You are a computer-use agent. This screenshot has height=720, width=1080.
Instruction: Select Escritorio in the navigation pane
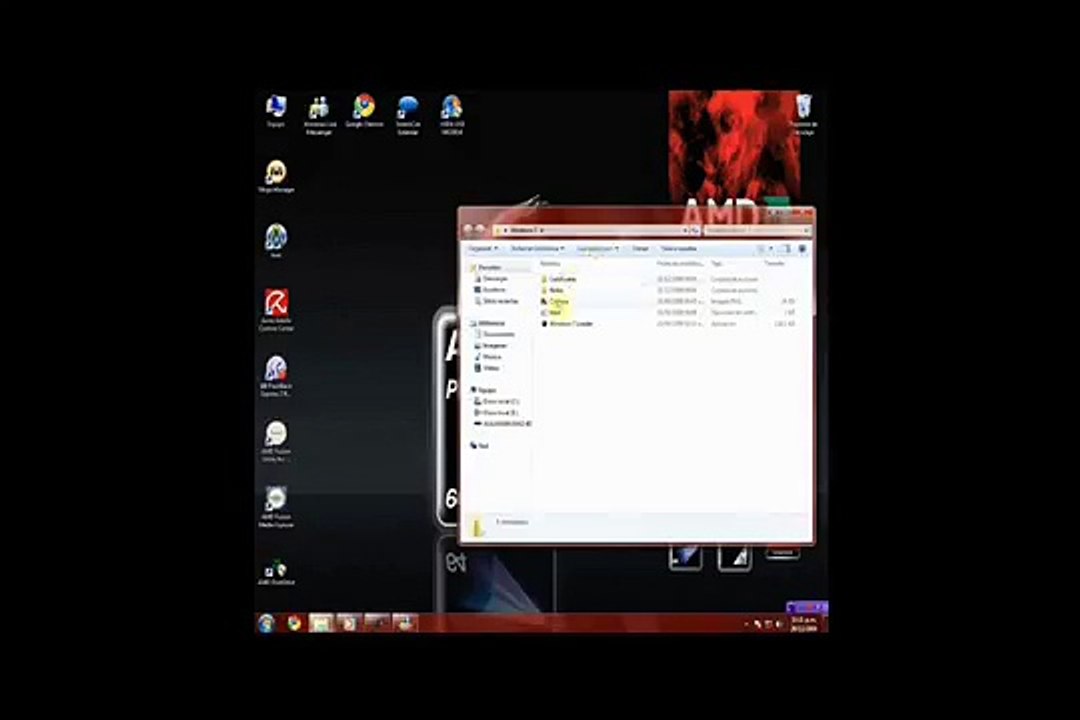(x=490, y=290)
